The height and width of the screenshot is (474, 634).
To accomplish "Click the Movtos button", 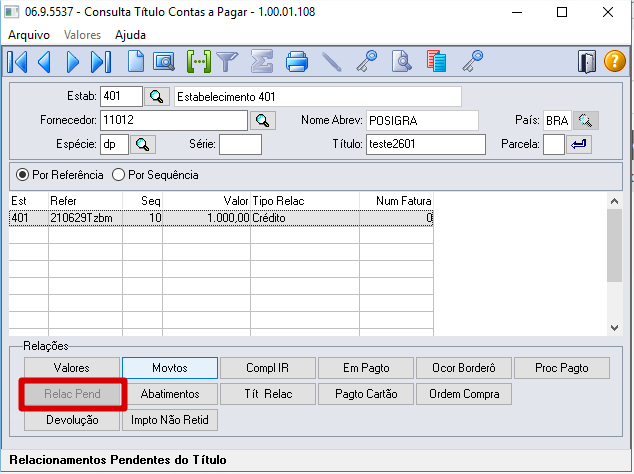I will [170, 368].
